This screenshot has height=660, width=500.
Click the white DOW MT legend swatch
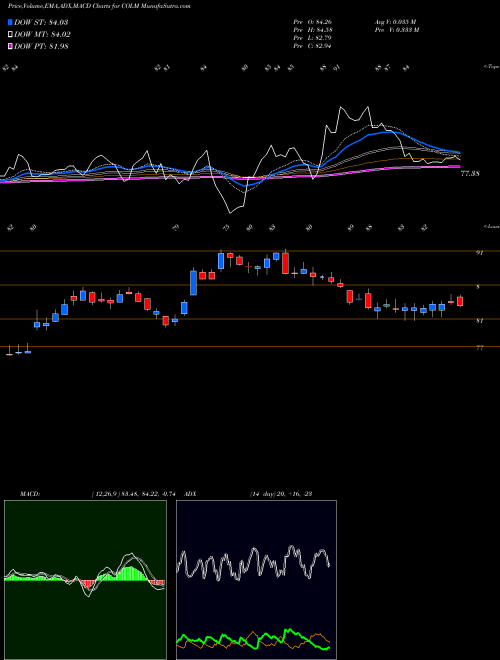10,35
